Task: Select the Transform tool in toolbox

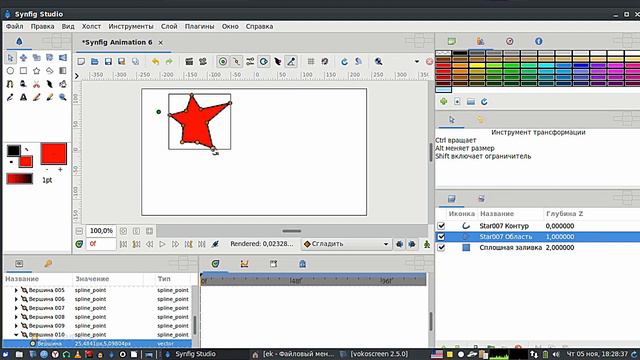Action: [x=10, y=58]
